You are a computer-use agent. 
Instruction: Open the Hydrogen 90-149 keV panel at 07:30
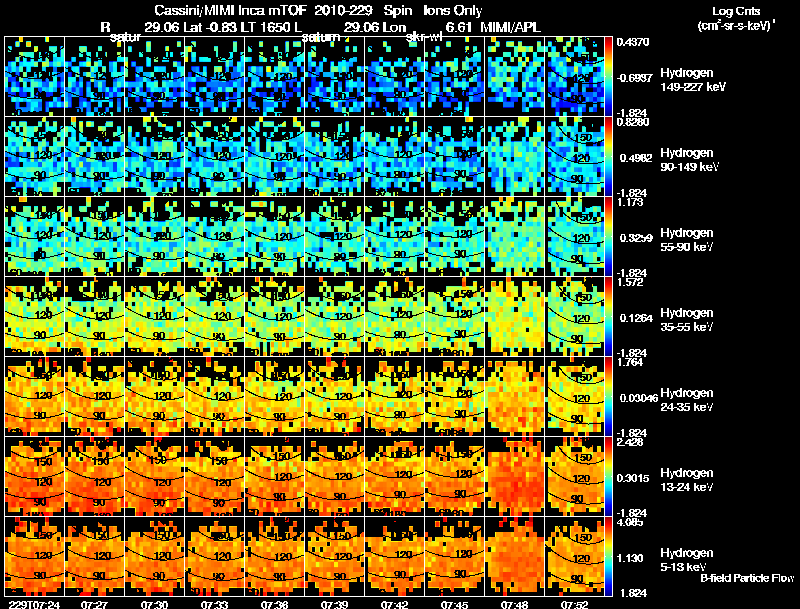[x=155, y=157]
